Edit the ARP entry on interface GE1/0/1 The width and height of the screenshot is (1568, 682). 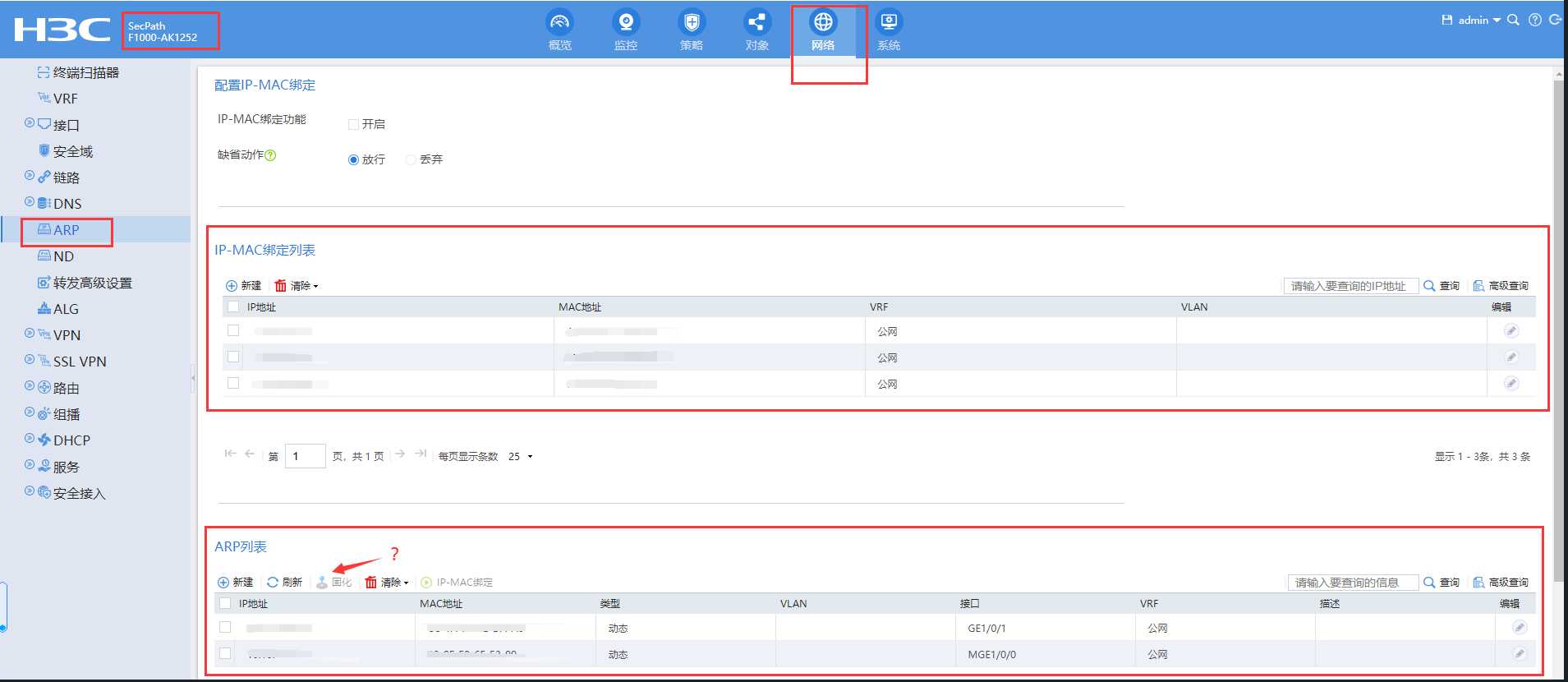[1520, 628]
